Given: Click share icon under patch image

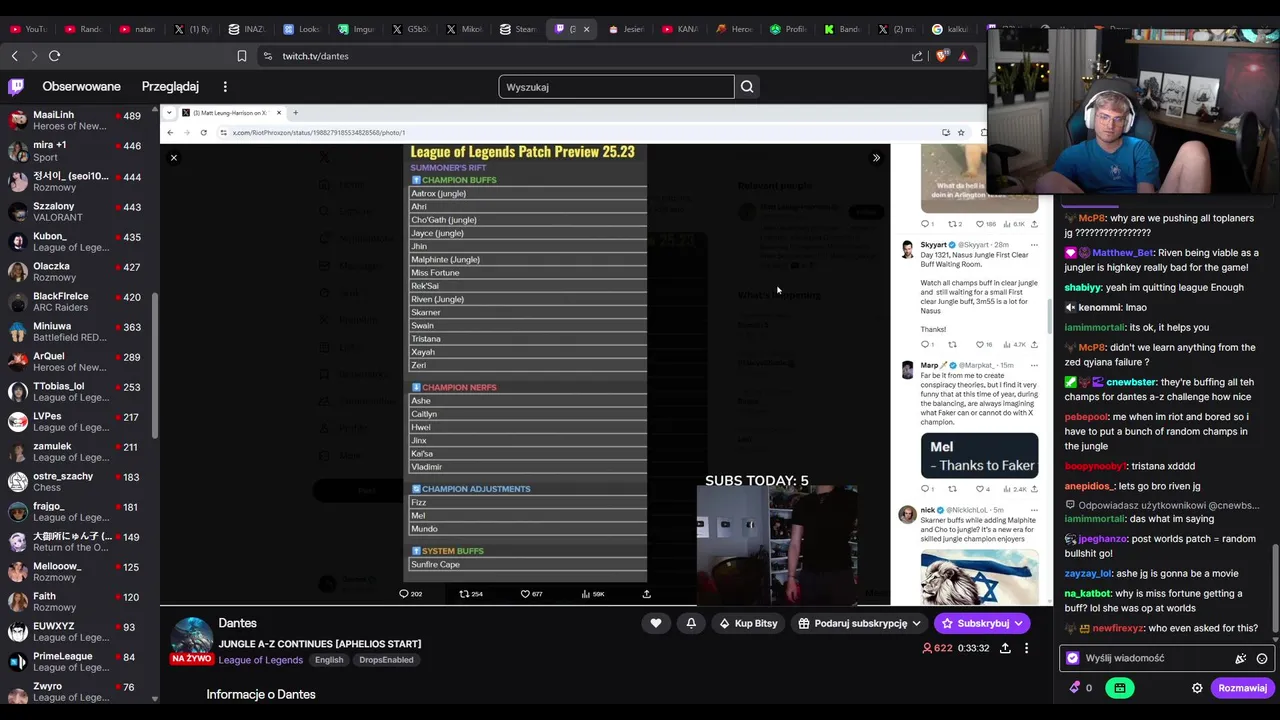Looking at the screenshot, I should 646,594.
